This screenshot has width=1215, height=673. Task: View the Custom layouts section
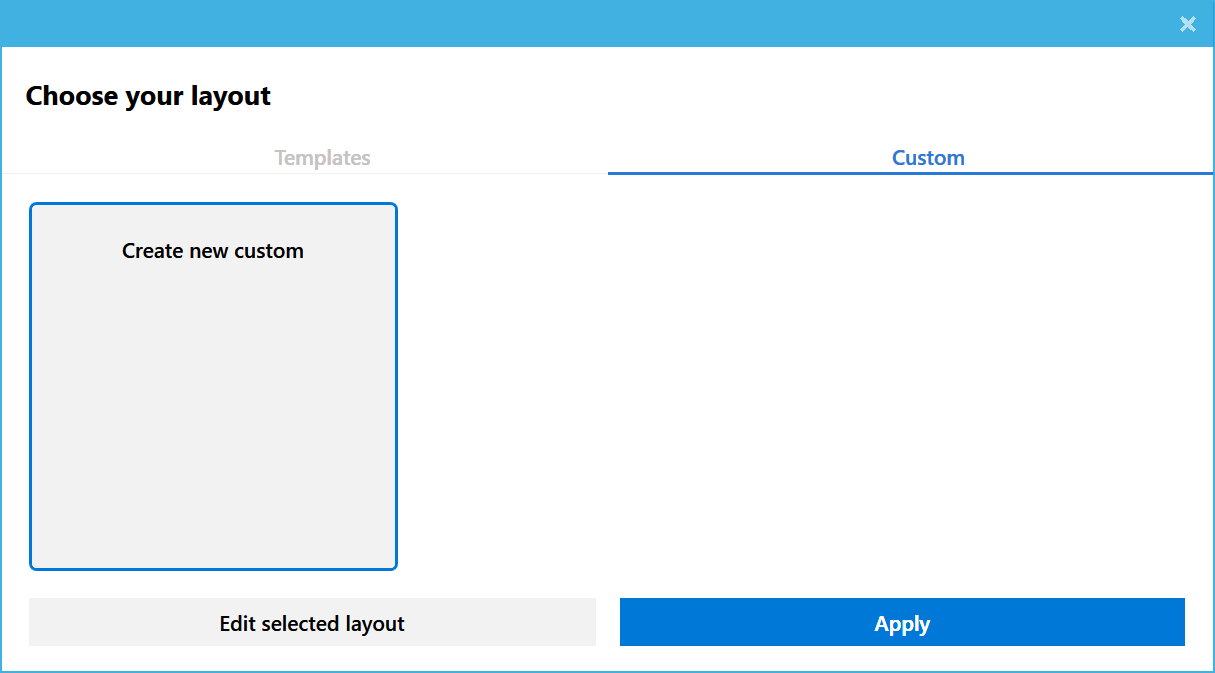click(x=928, y=157)
